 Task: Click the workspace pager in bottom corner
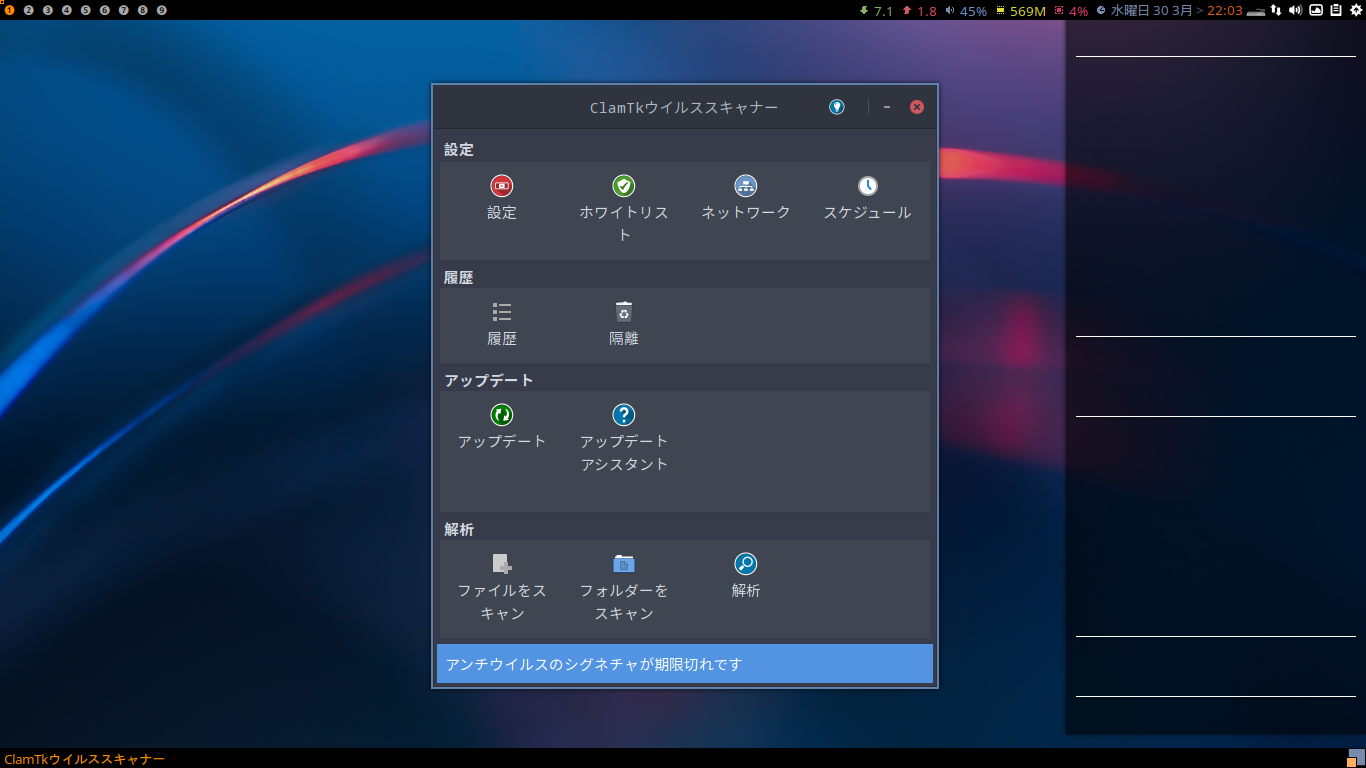pos(1355,758)
